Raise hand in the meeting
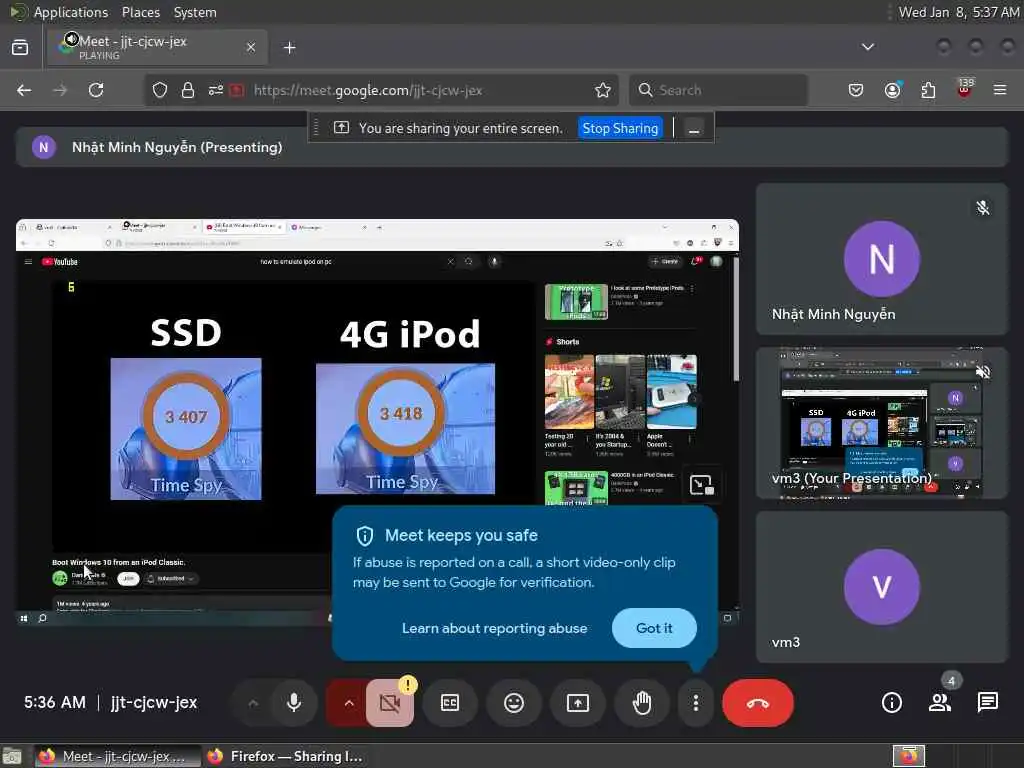The image size is (1024, 768). point(642,703)
